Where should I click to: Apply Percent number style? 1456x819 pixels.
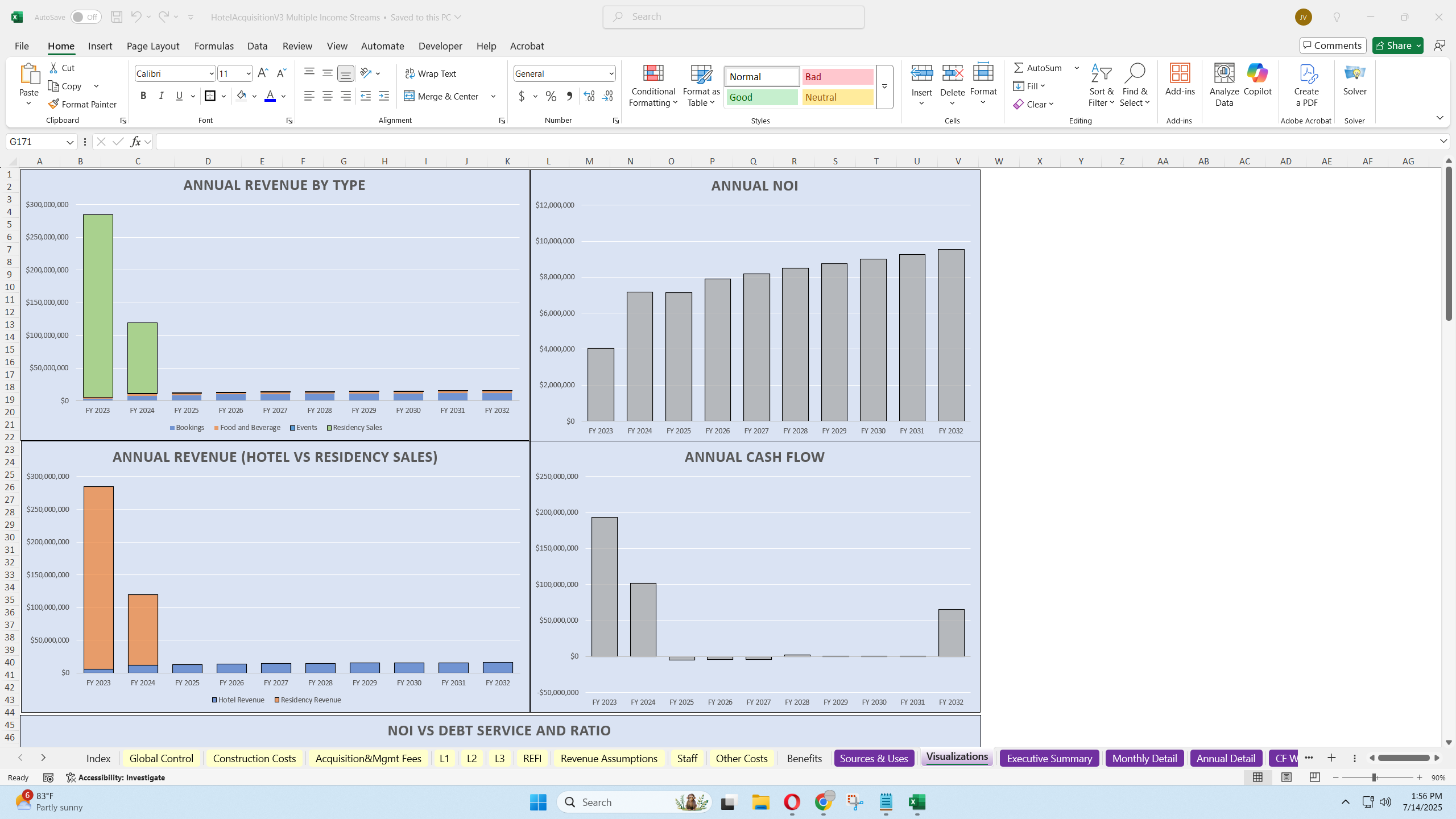click(549, 96)
